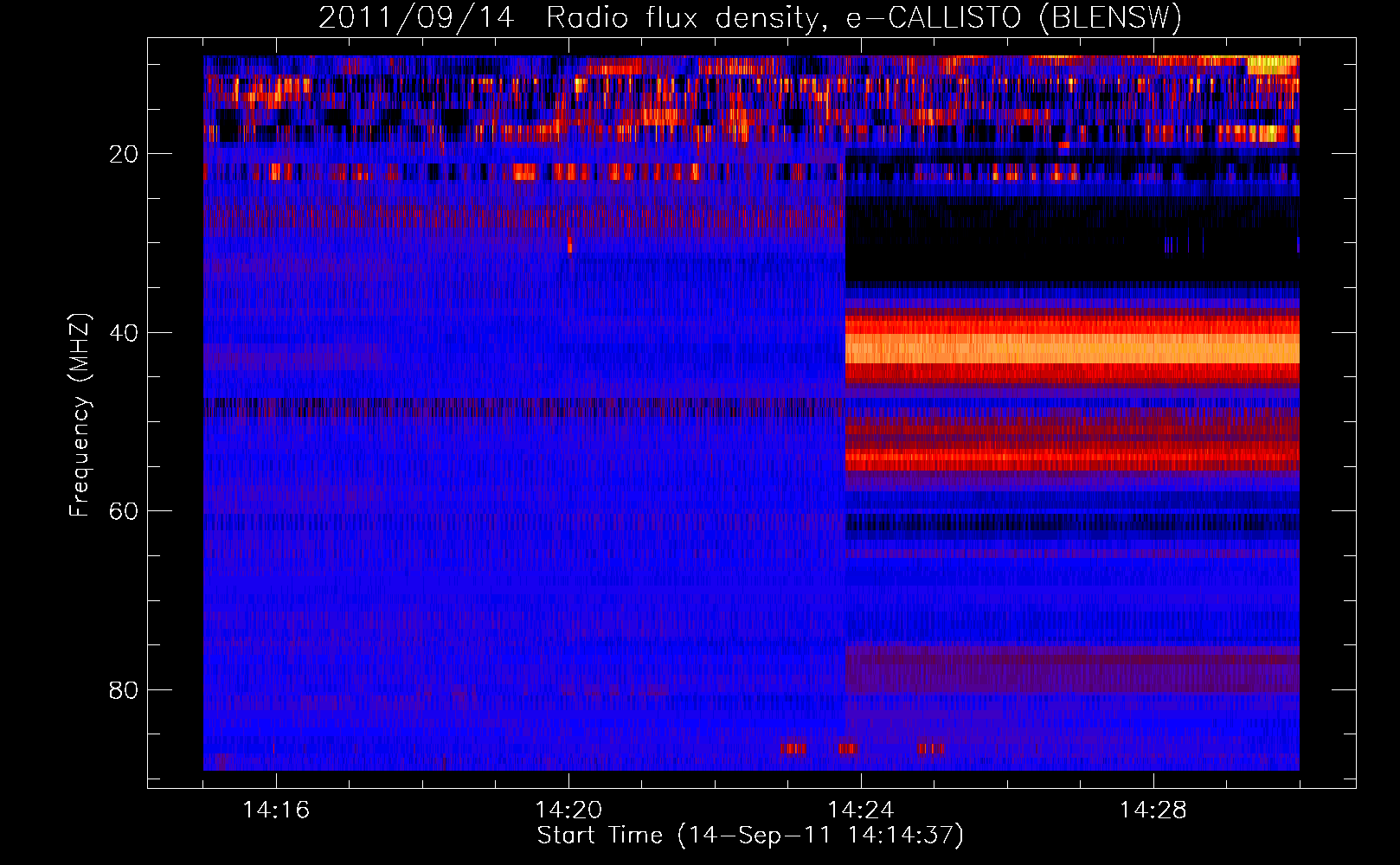Image resolution: width=1400 pixels, height=865 pixels.
Task: Click the '80' frequency tick label
Action: pos(125,690)
